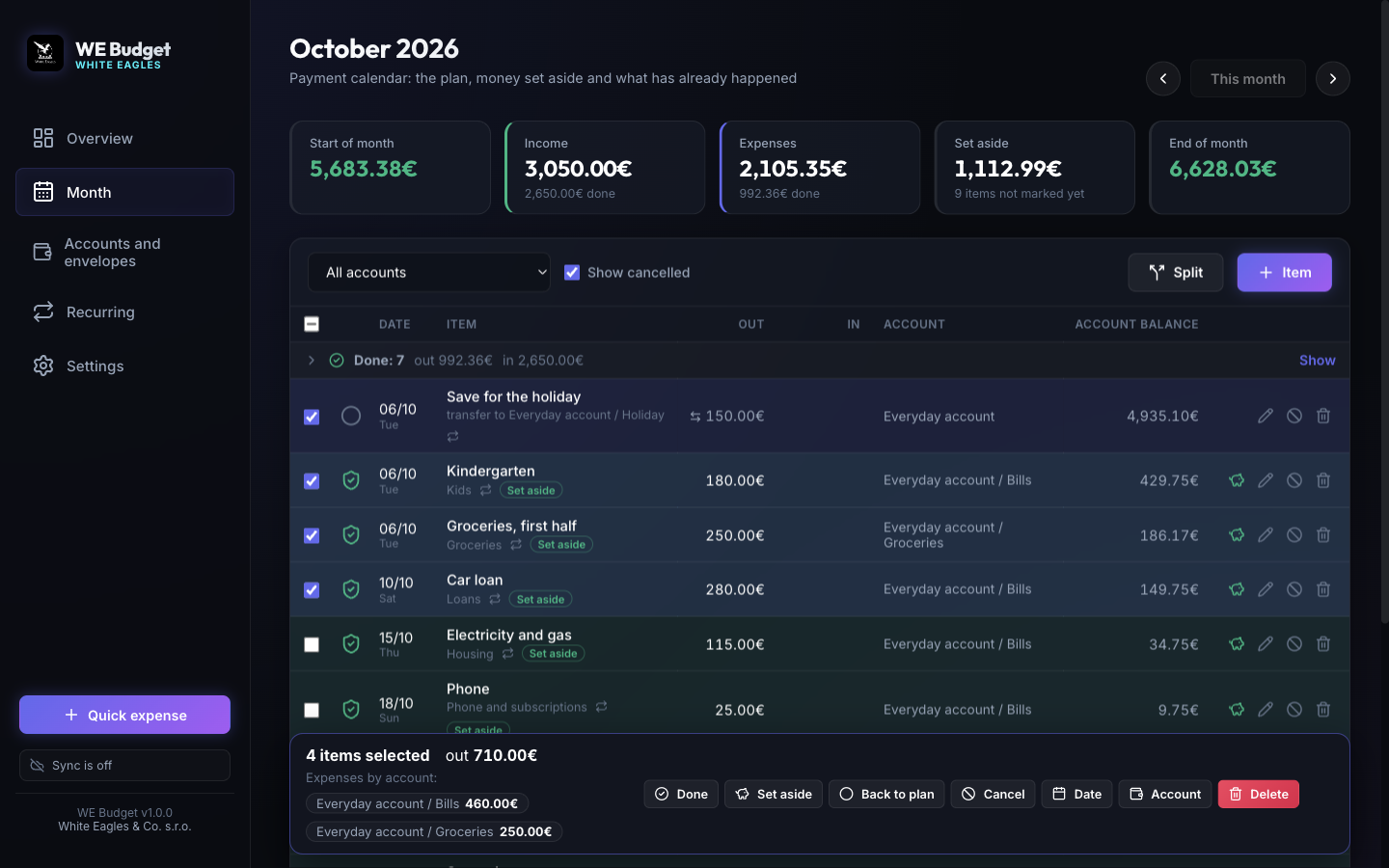1389x868 pixels.
Task: Click the This month button
Action: (x=1248, y=79)
